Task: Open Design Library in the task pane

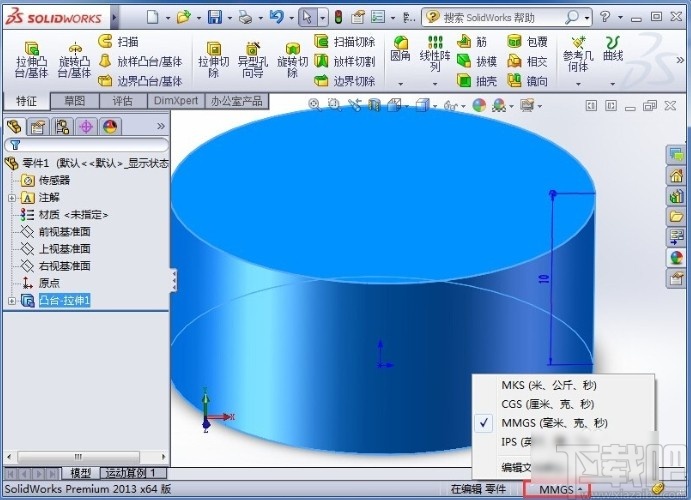Action: 676,196
